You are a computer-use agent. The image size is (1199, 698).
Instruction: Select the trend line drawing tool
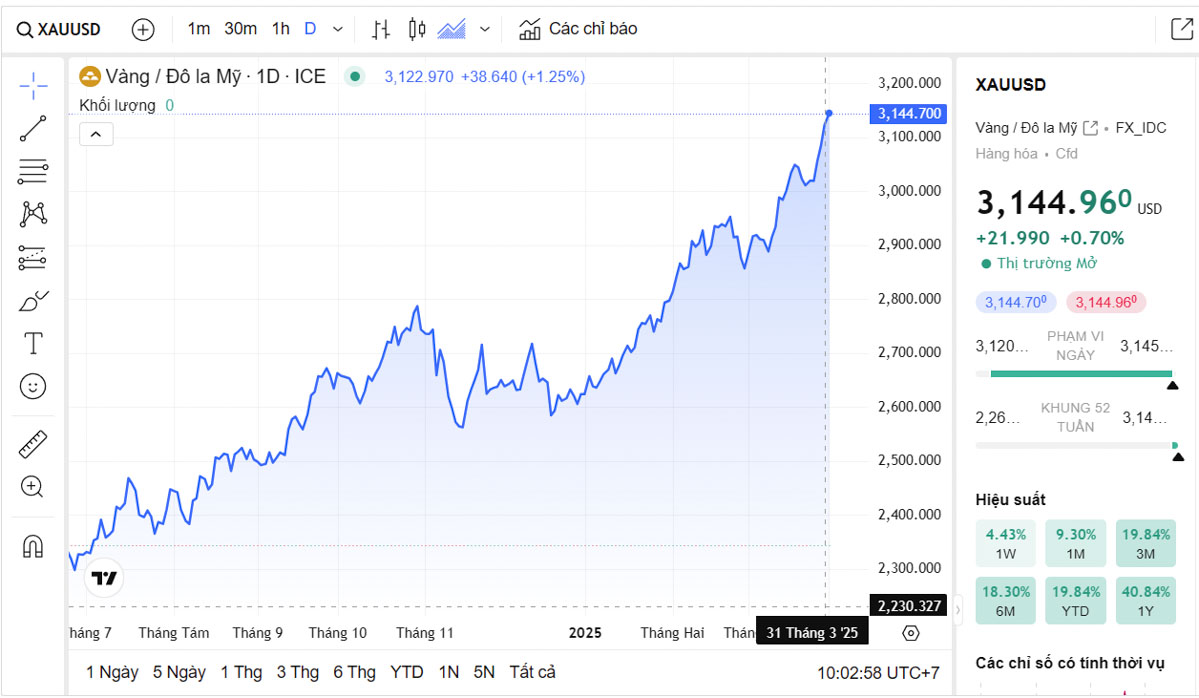point(33,129)
